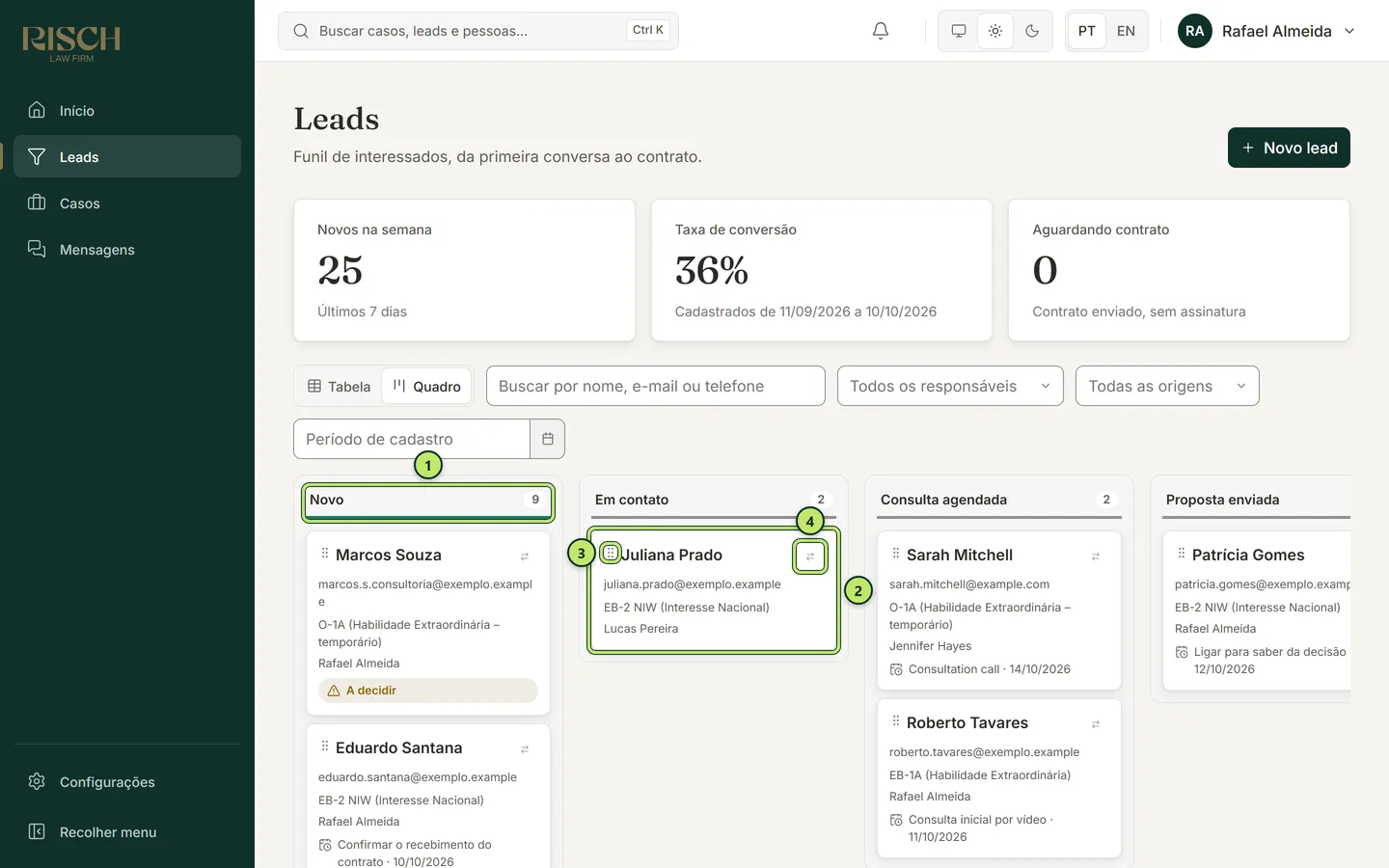Select the Consulta agendada column header
The image size is (1389, 868).
coord(999,500)
